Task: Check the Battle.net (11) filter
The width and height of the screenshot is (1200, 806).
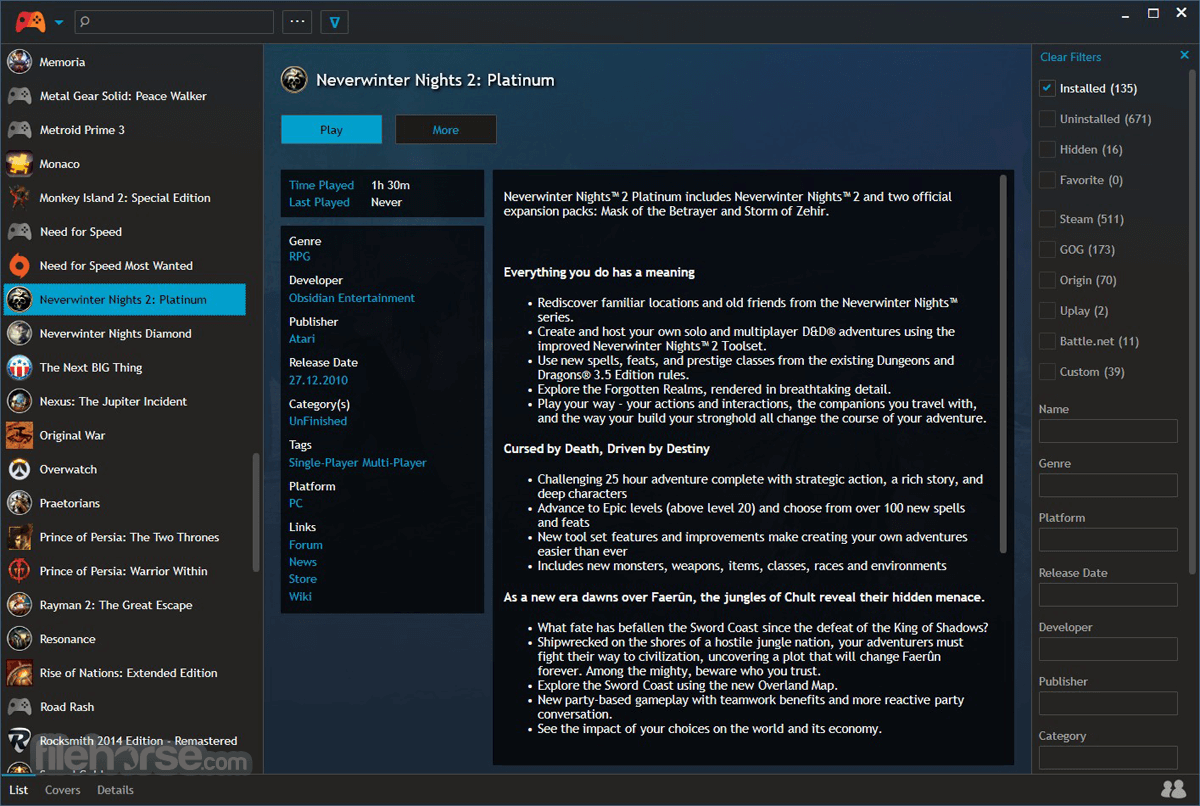Action: pos(1047,341)
